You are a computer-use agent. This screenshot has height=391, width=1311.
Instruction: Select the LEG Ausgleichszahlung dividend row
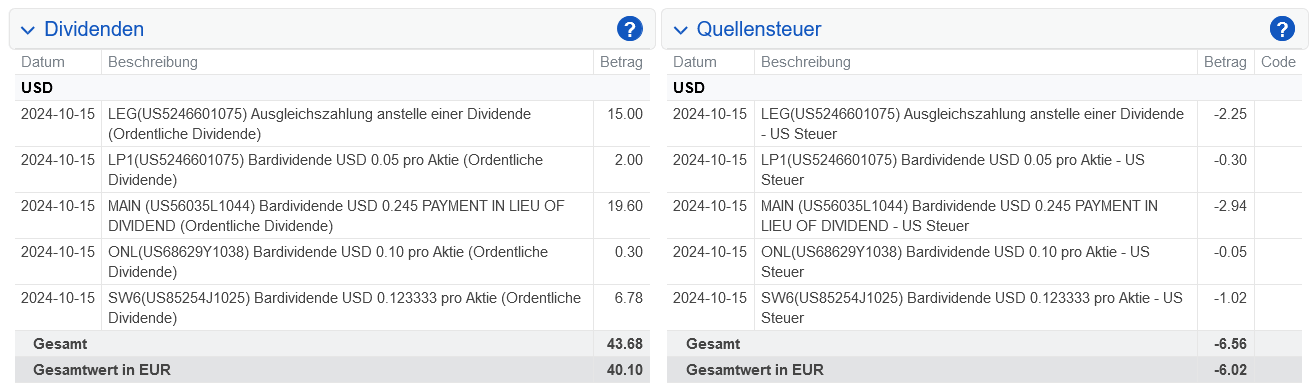[332, 124]
